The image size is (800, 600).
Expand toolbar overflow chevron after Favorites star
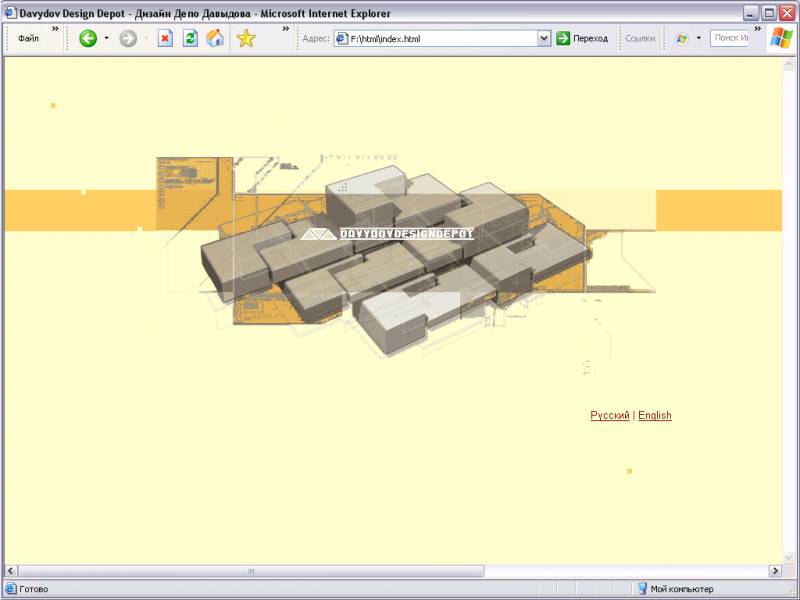click(x=286, y=29)
